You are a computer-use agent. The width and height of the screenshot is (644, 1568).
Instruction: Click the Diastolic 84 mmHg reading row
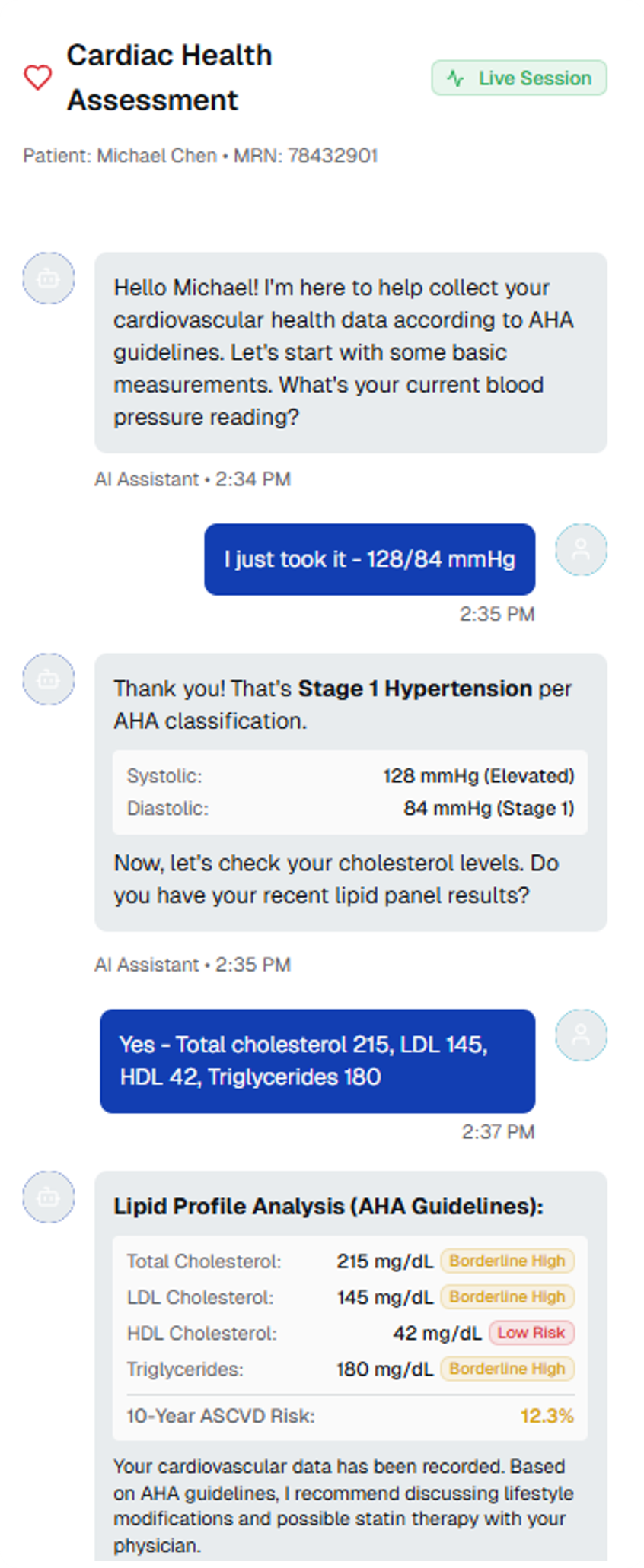[x=350, y=808]
